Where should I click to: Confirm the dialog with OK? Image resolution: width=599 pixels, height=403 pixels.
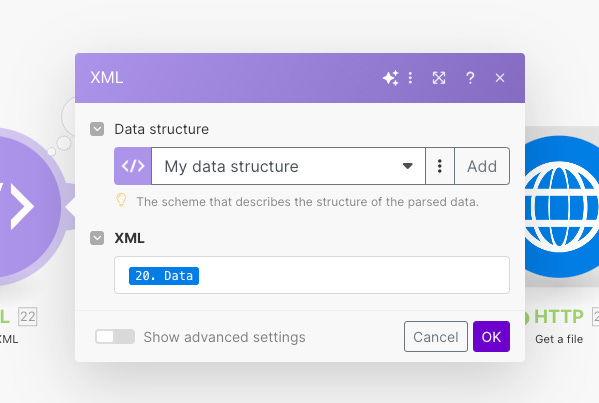(x=491, y=337)
